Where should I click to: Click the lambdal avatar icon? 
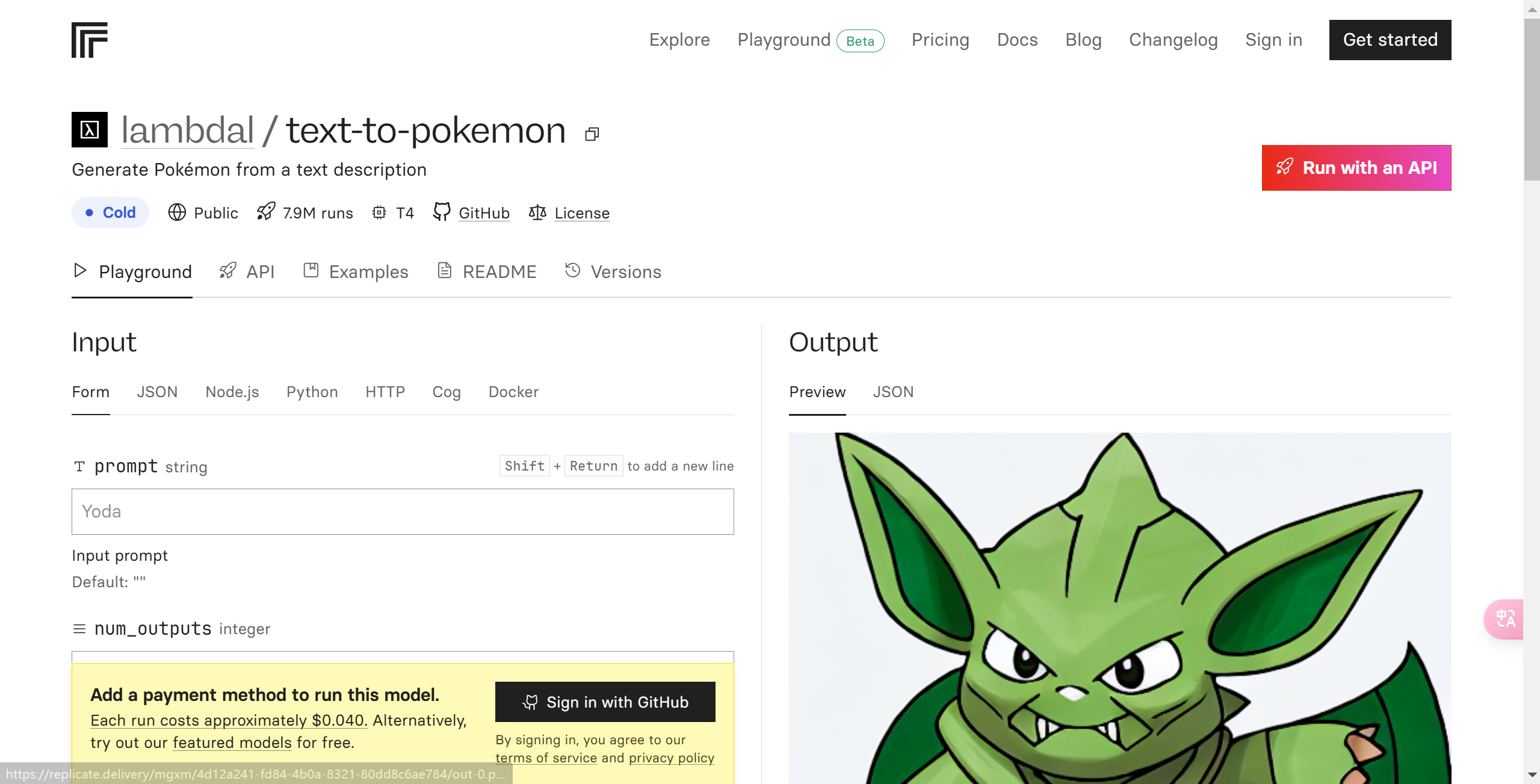pos(89,129)
